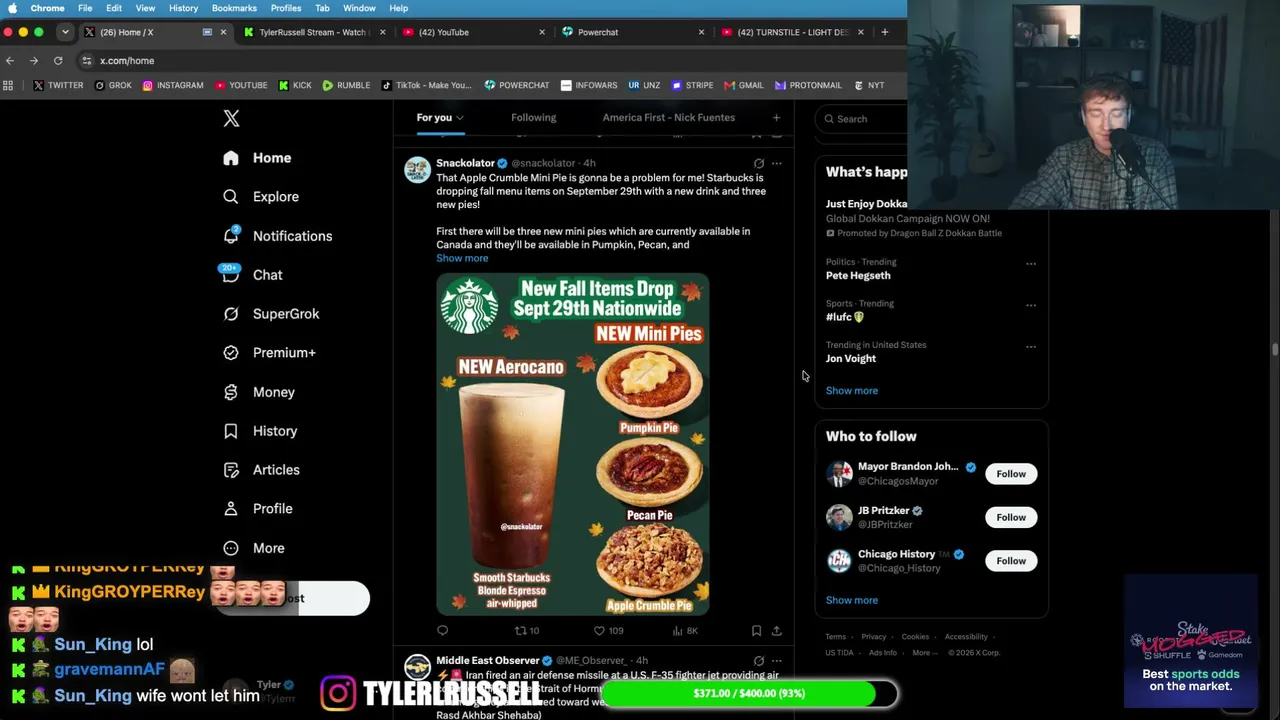This screenshot has height=720, width=1280.
Task: Open Premium+ from the sidebar
Action: 269,353
